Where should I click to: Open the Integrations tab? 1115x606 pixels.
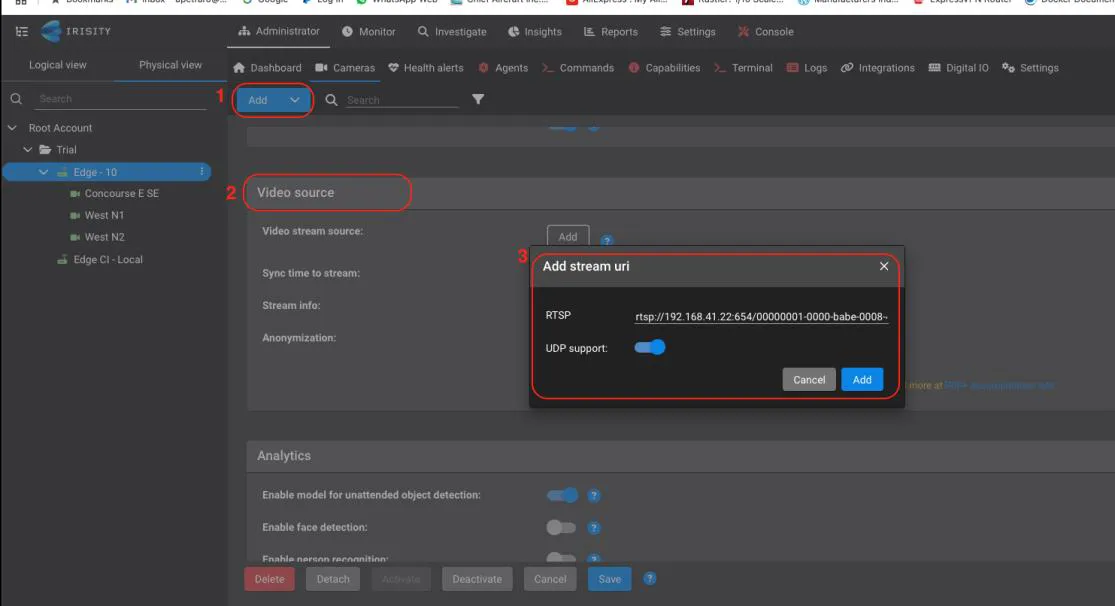tap(877, 68)
